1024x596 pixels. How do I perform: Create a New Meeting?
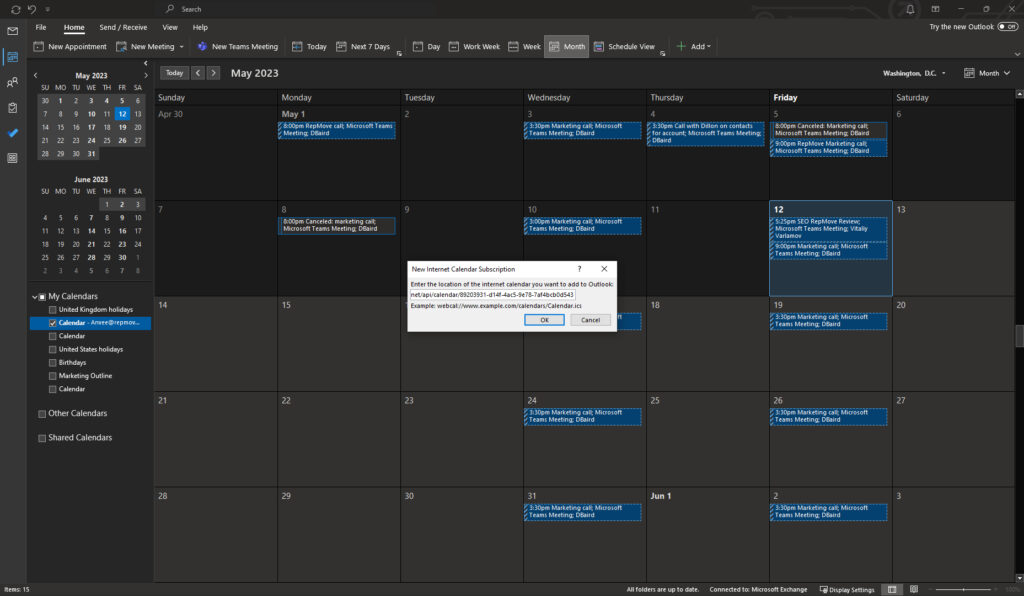coord(145,46)
